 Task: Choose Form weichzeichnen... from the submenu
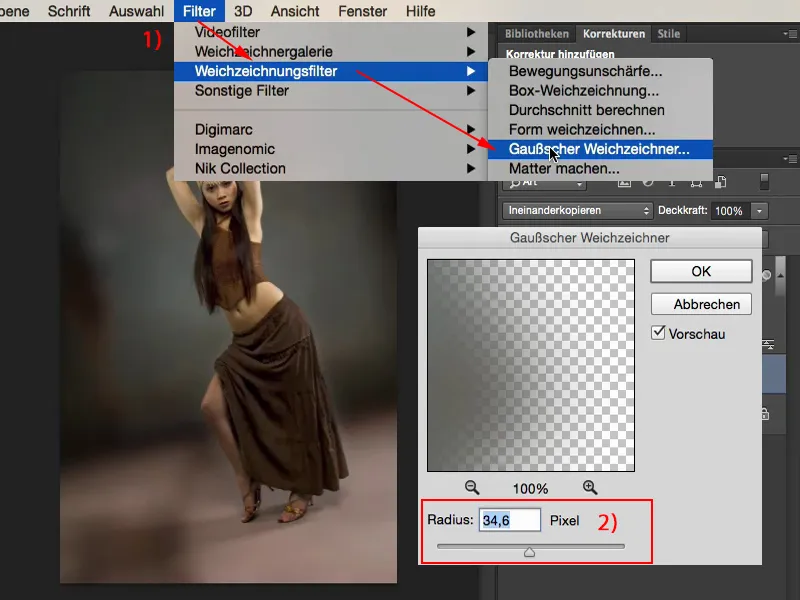pyautogui.click(x=600, y=130)
